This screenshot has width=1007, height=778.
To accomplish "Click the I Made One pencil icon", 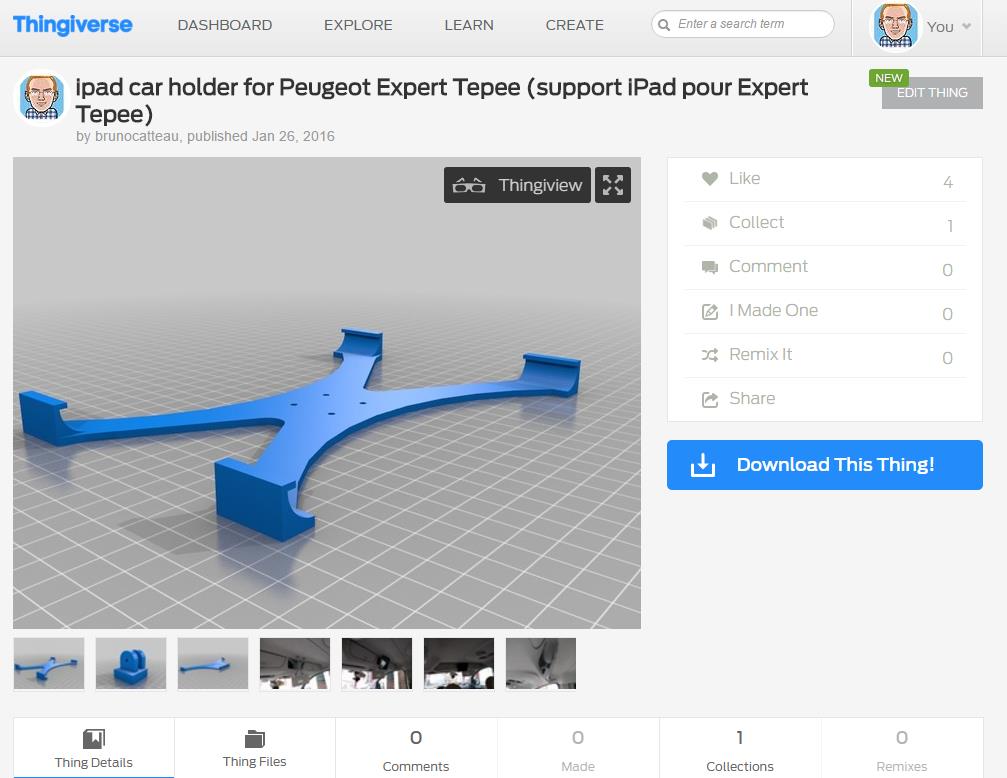I will click(x=710, y=312).
